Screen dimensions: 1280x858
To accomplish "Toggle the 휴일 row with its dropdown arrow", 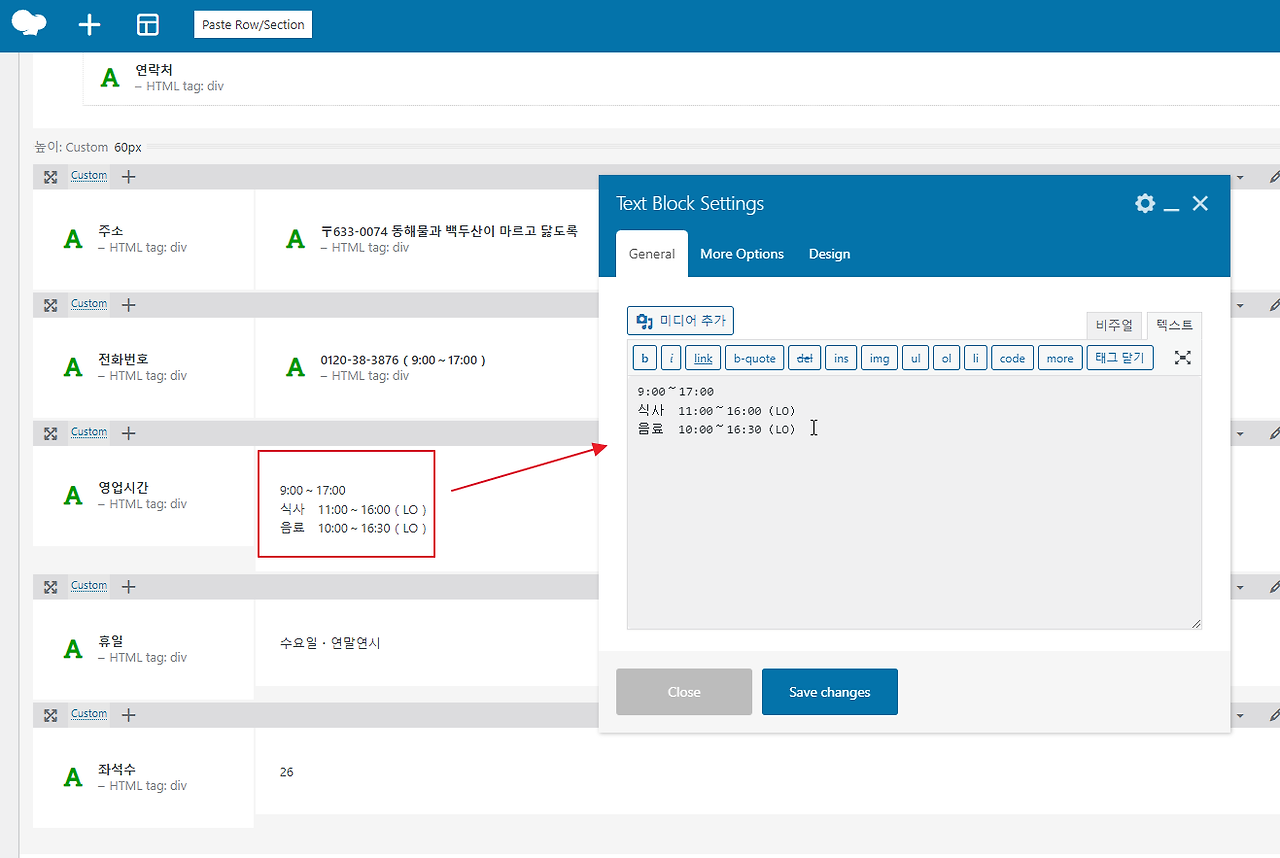I will tap(1241, 588).
